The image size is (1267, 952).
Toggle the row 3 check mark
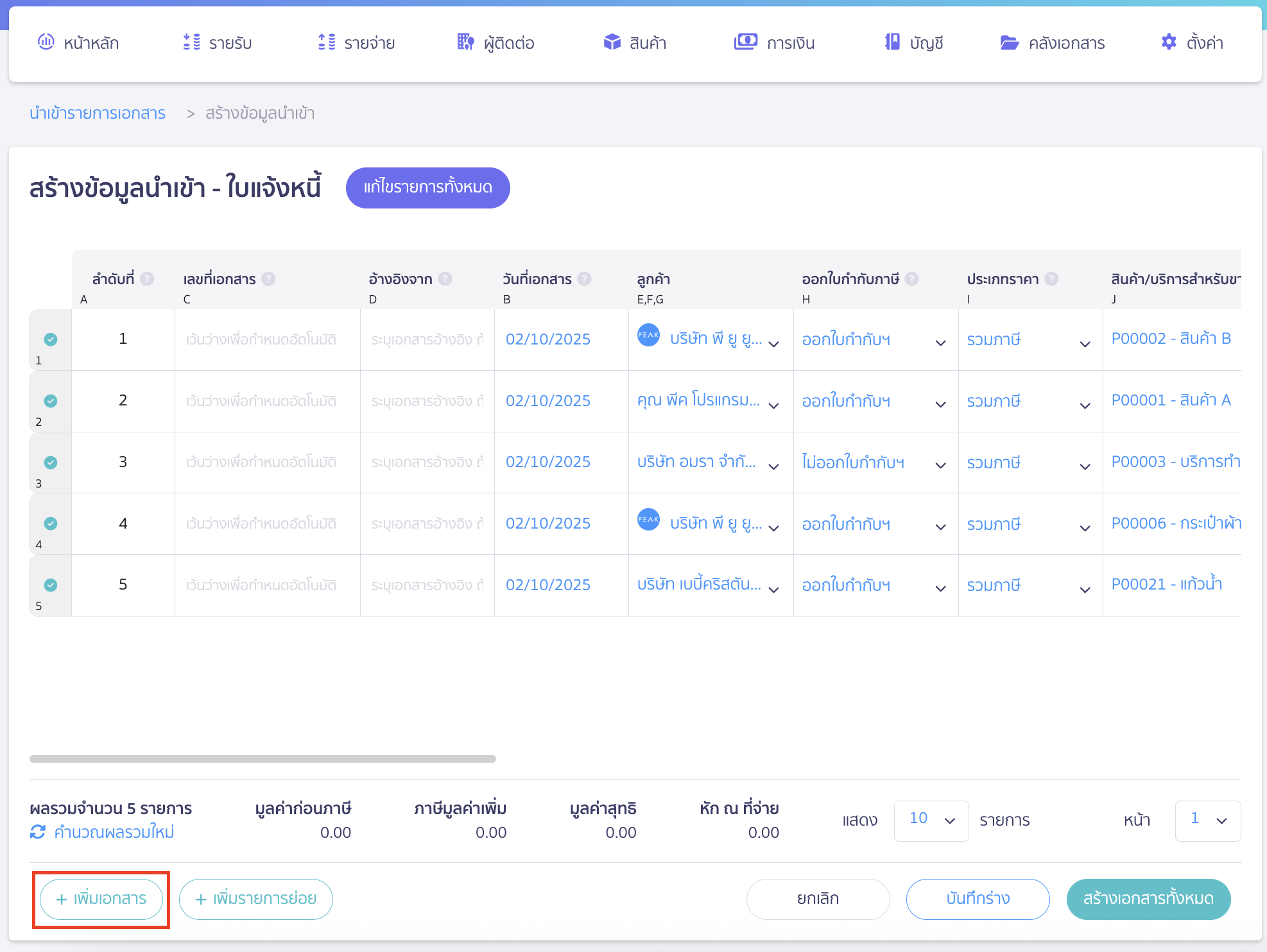coord(51,463)
